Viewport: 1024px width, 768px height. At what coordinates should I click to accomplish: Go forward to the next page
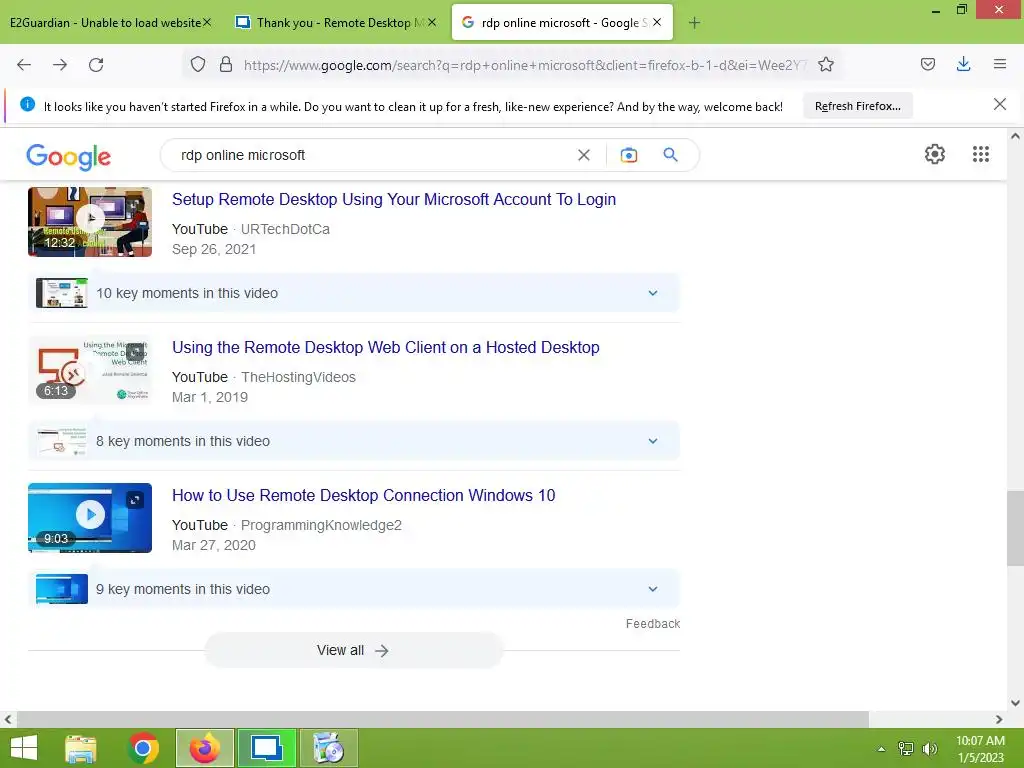(60, 65)
